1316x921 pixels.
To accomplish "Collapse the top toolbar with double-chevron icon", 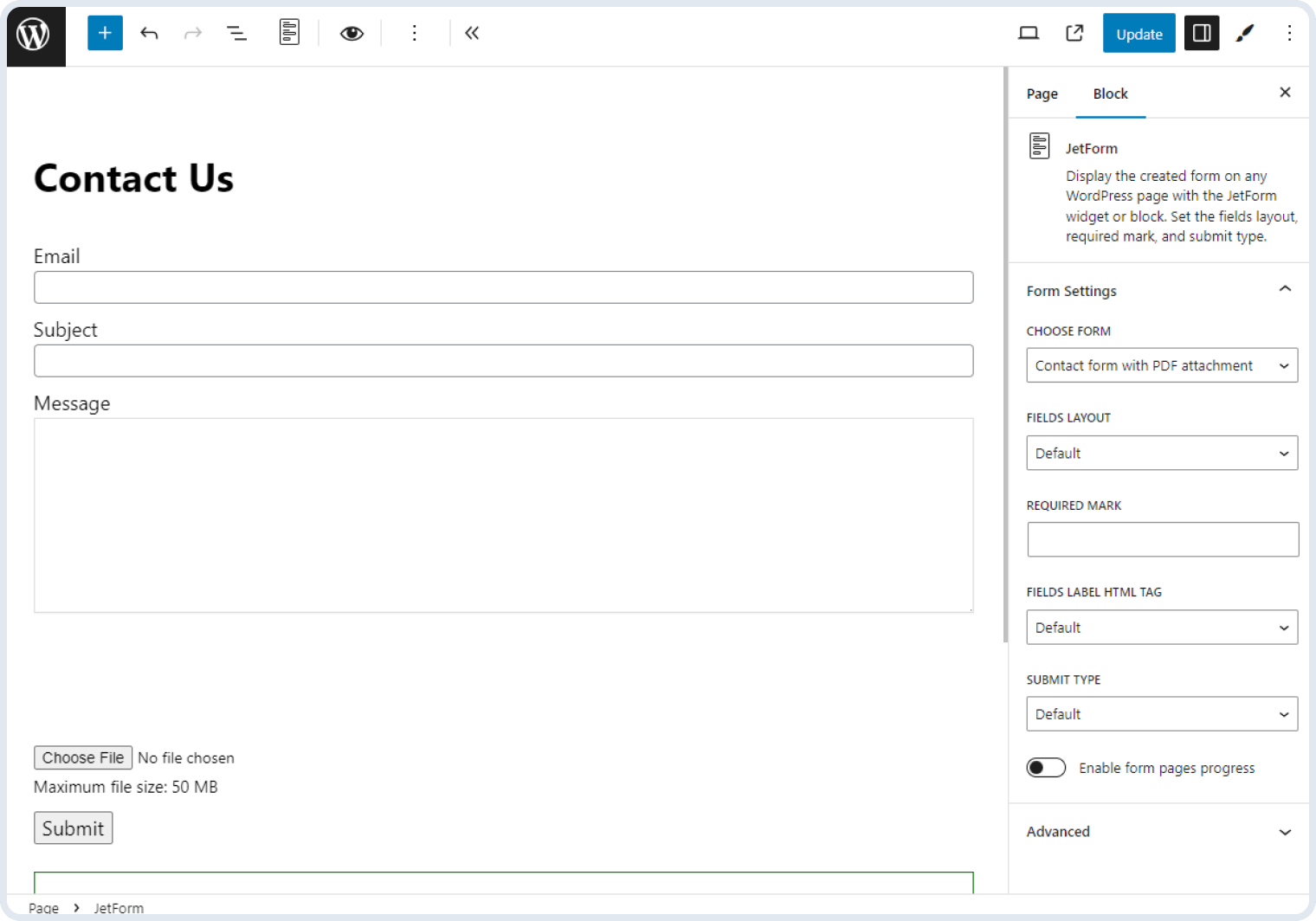I will (x=472, y=33).
